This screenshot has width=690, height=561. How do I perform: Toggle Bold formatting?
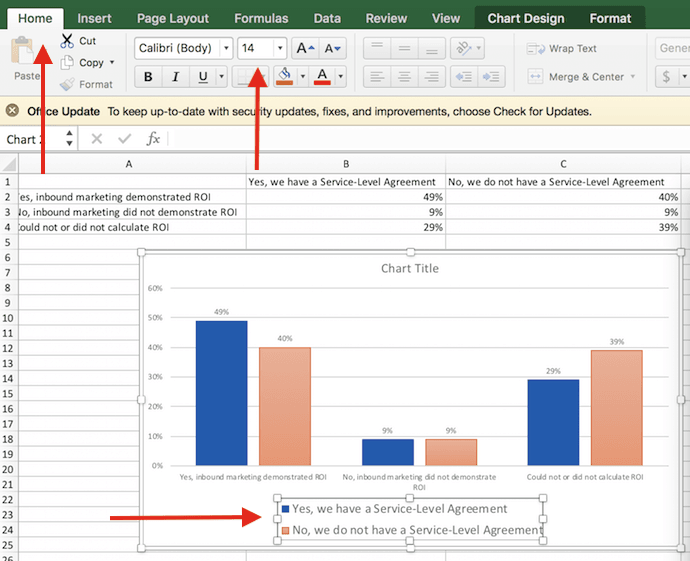pos(149,77)
